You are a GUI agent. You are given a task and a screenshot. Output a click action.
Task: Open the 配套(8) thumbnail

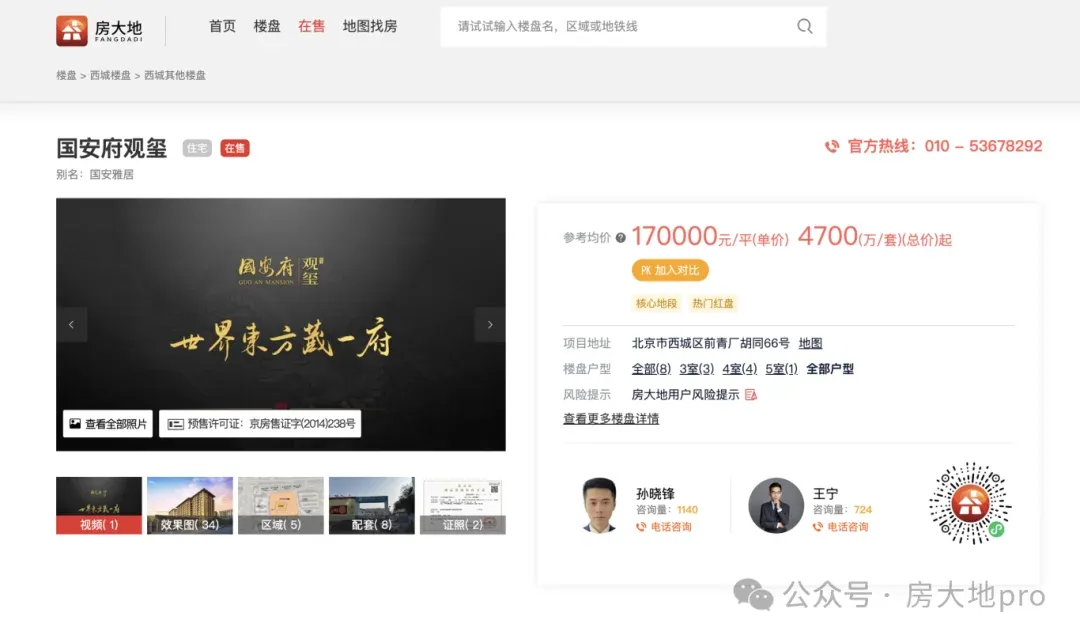tap(372, 505)
